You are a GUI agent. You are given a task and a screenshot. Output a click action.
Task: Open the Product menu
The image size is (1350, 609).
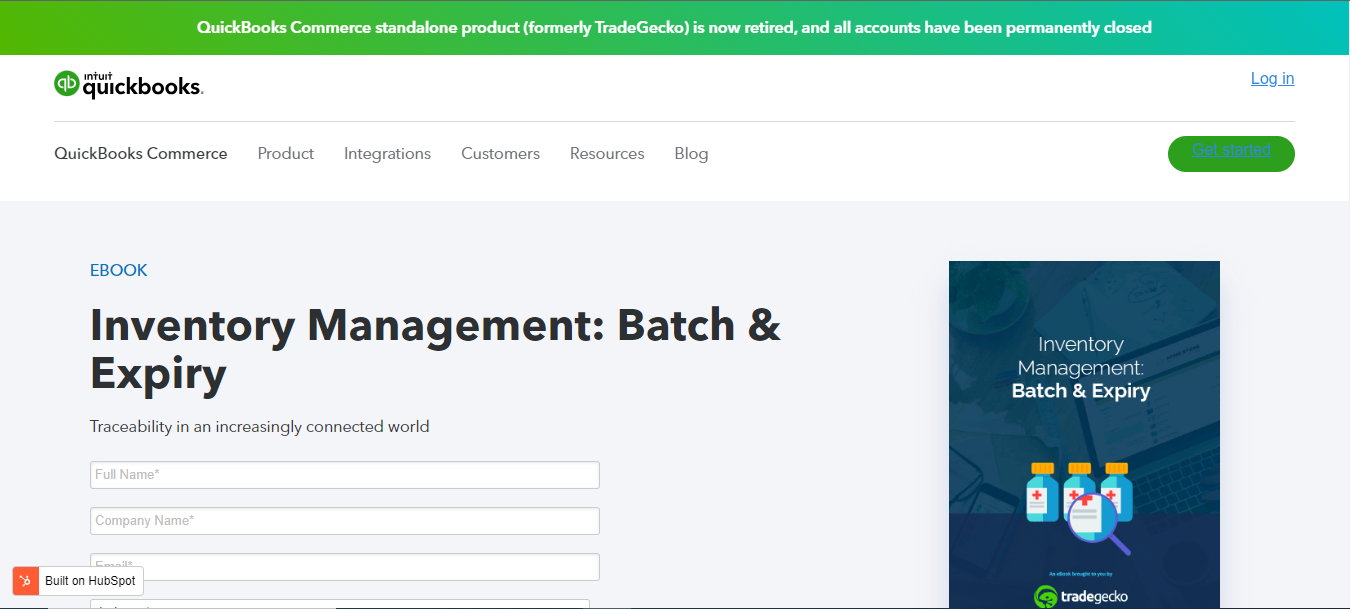coord(286,153)
